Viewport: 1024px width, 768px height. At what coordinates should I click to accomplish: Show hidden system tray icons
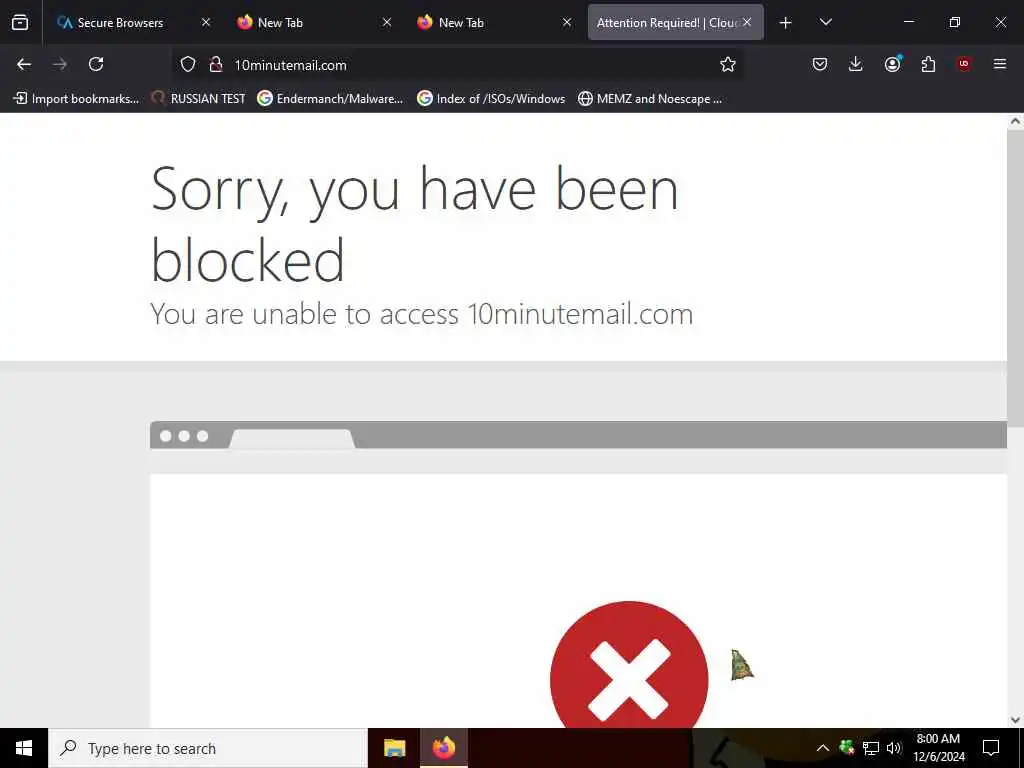tap(823, 748)
